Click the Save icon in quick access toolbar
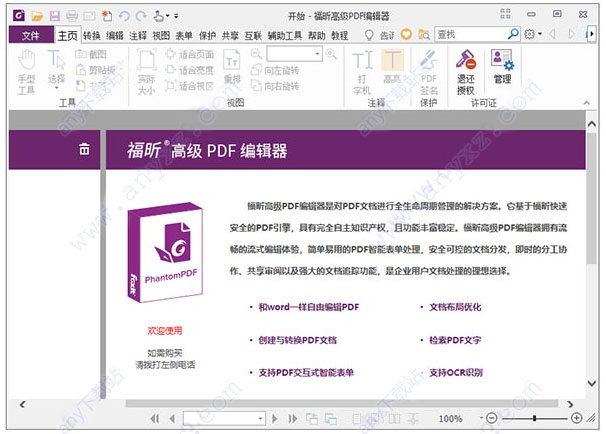This screenshot has width=606, height=434. (54, 16)
